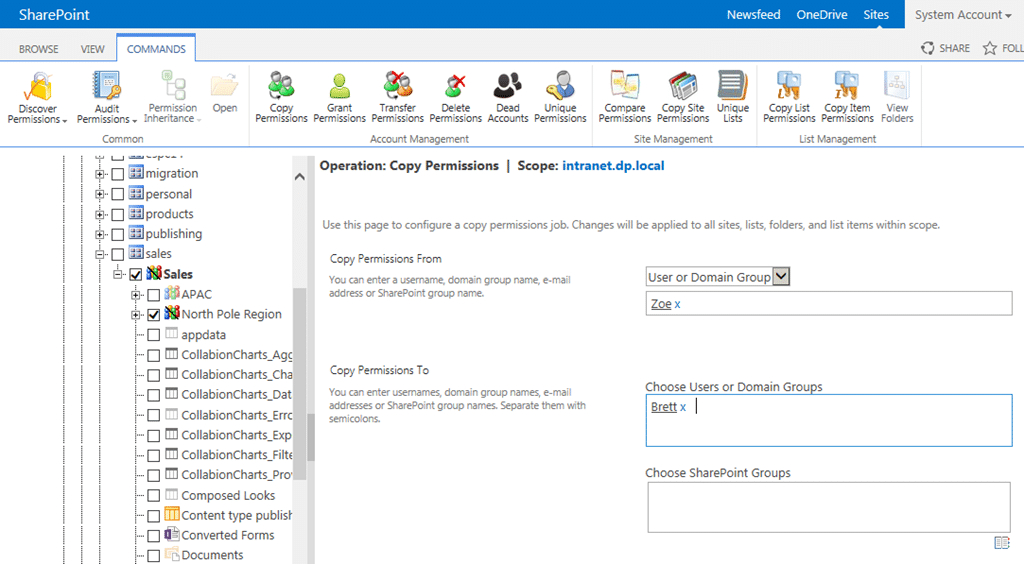Click the Grant Permissions icon
Image resolution: width=1024 pixels, height=564 pixels.
coord(339,86)
